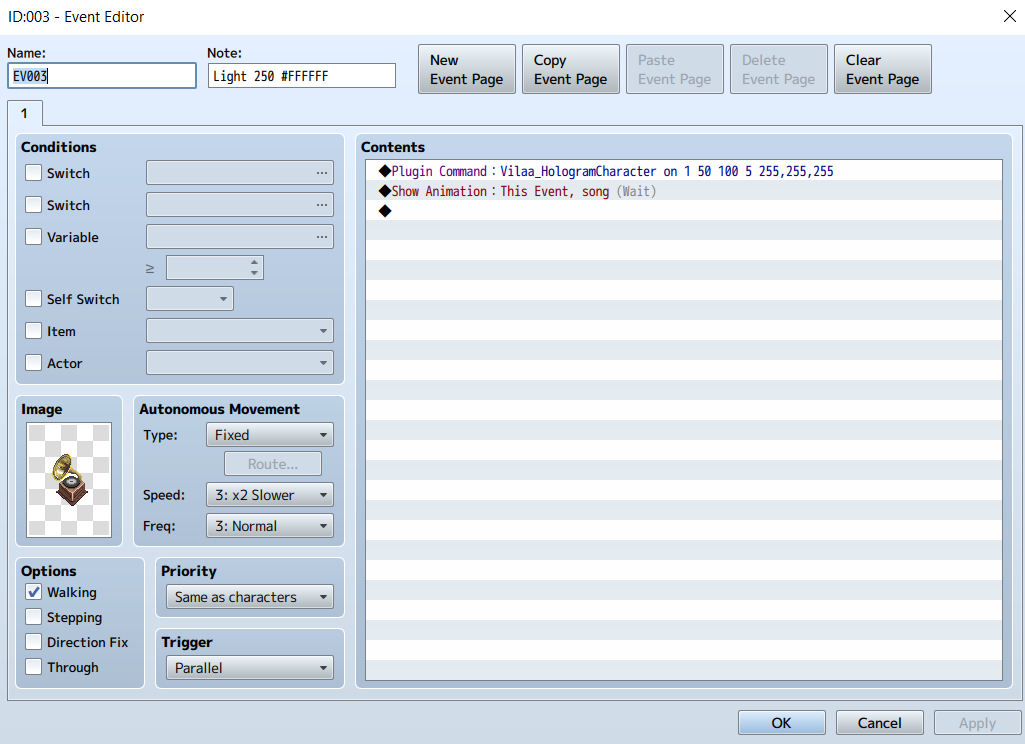1025x744 pixels.
Task: Enable the Variable condition checkbox
Action: click(33, 236)
